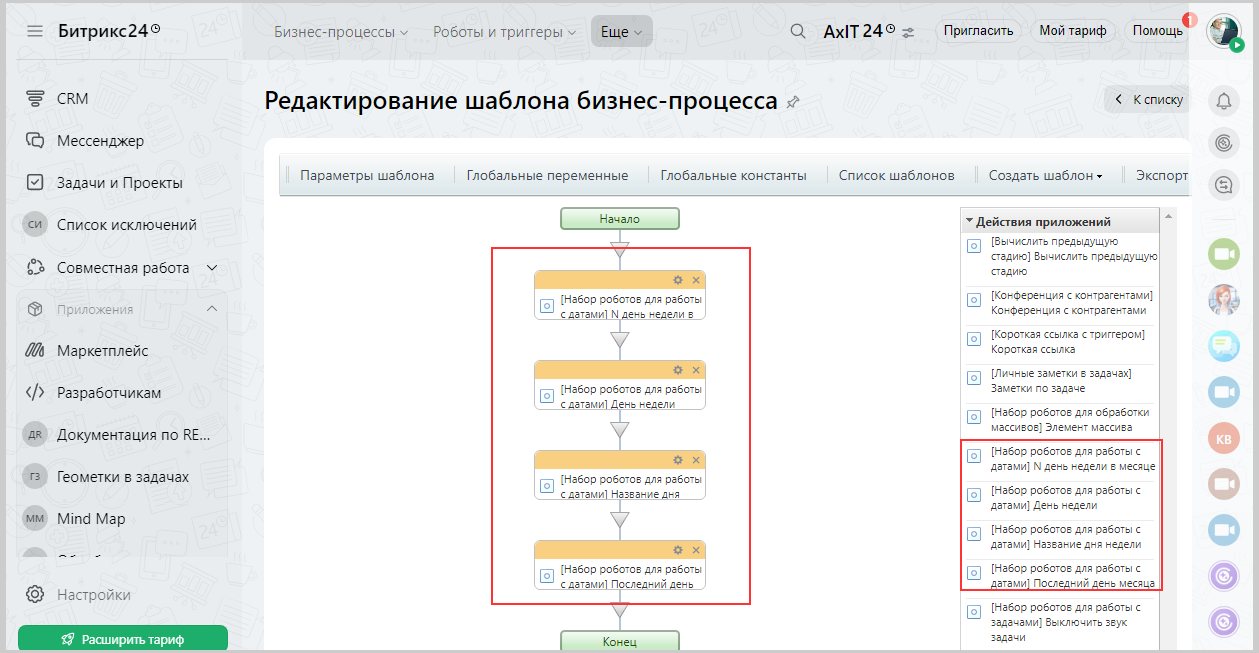The width and height of the screenshot is (1259, 653).
Task: Open Параметры шаблона
Action: point(367,175)
